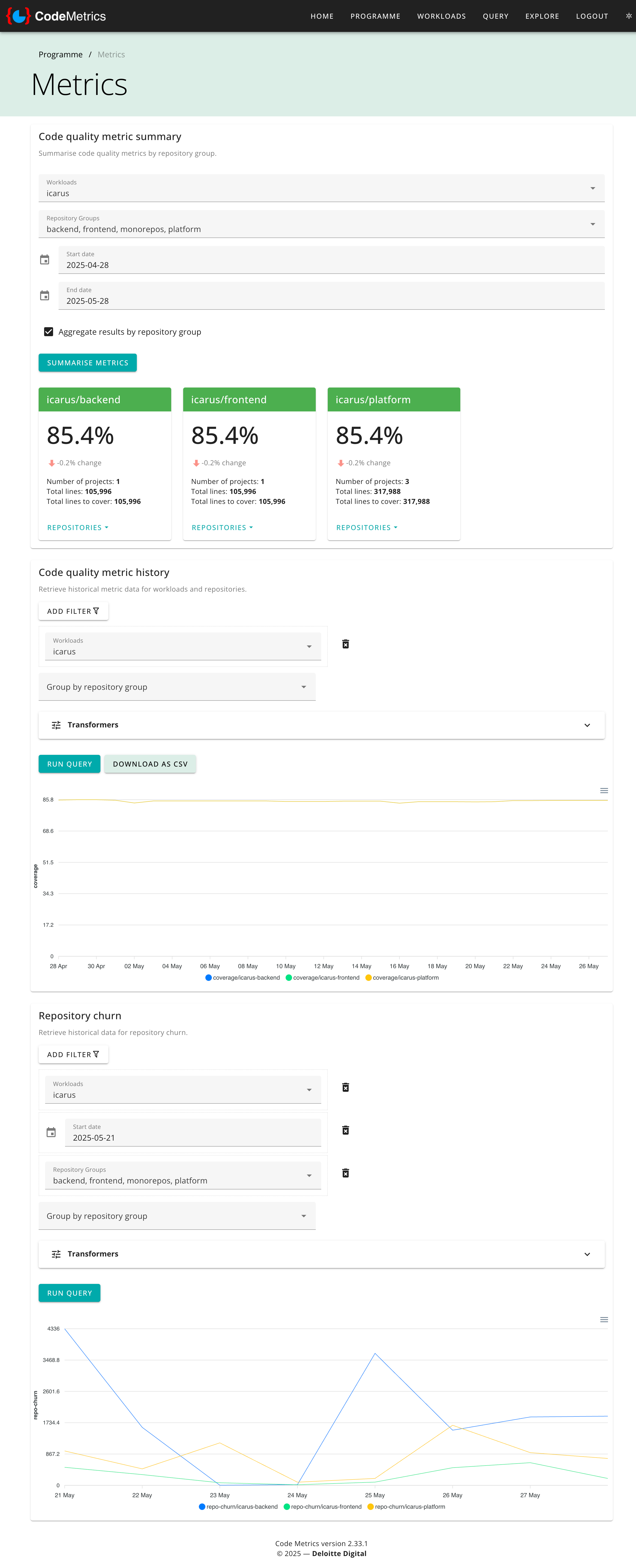
Task: Click DOWNLOAD AS CSV button
Action: coord(150,764)
